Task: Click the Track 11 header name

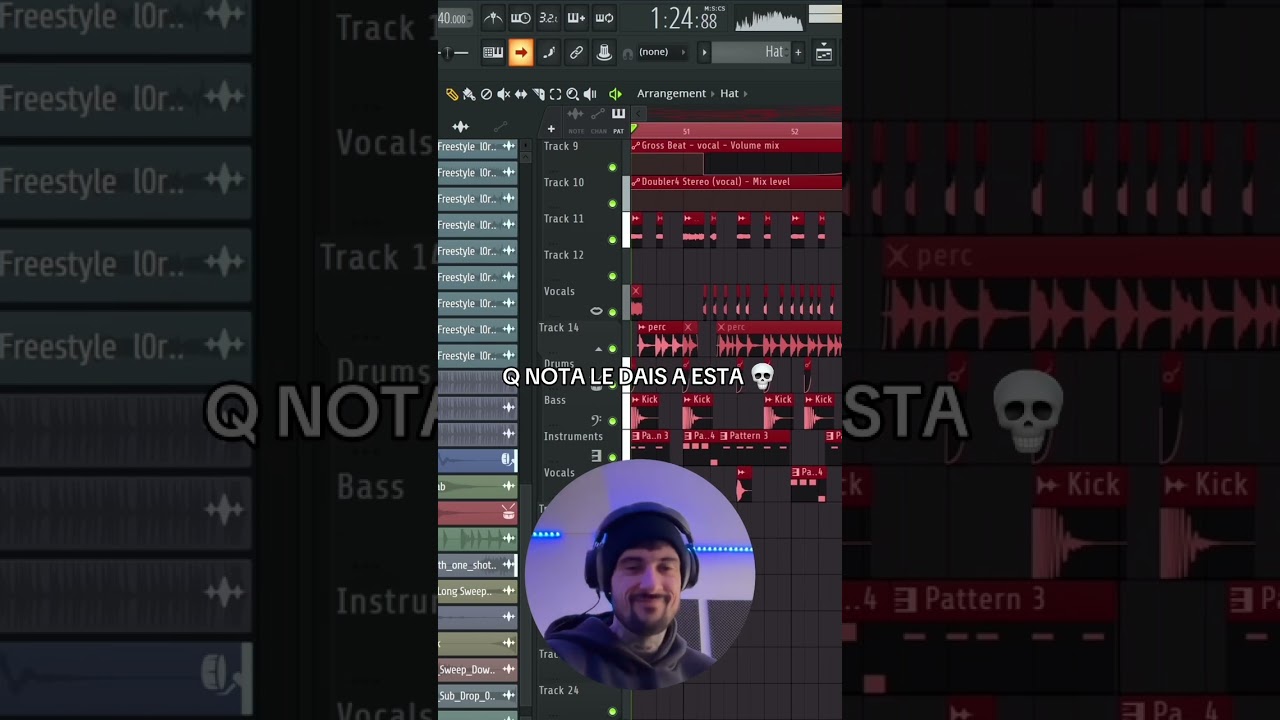Action: pos(564,218)
